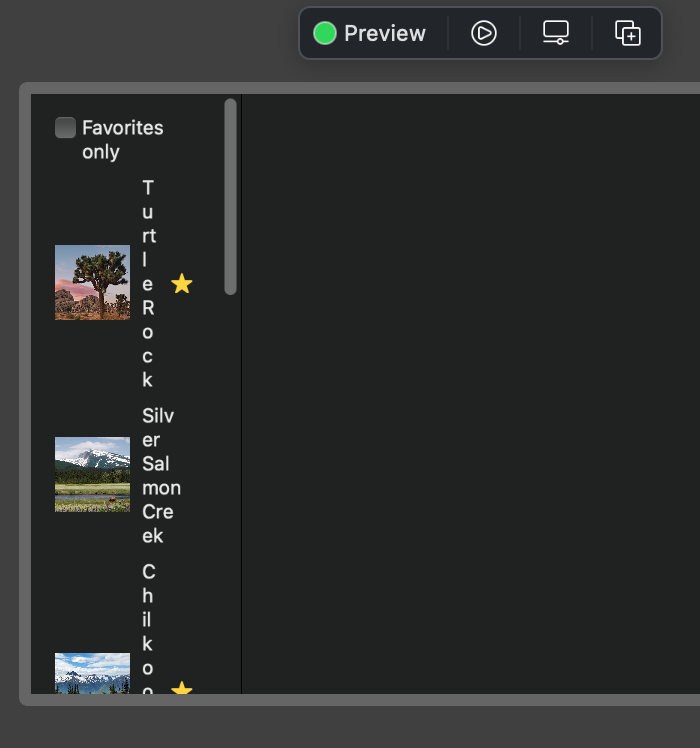Start live preview with the play icon
Screen dimensions: 700x748
tap(484, 33)
